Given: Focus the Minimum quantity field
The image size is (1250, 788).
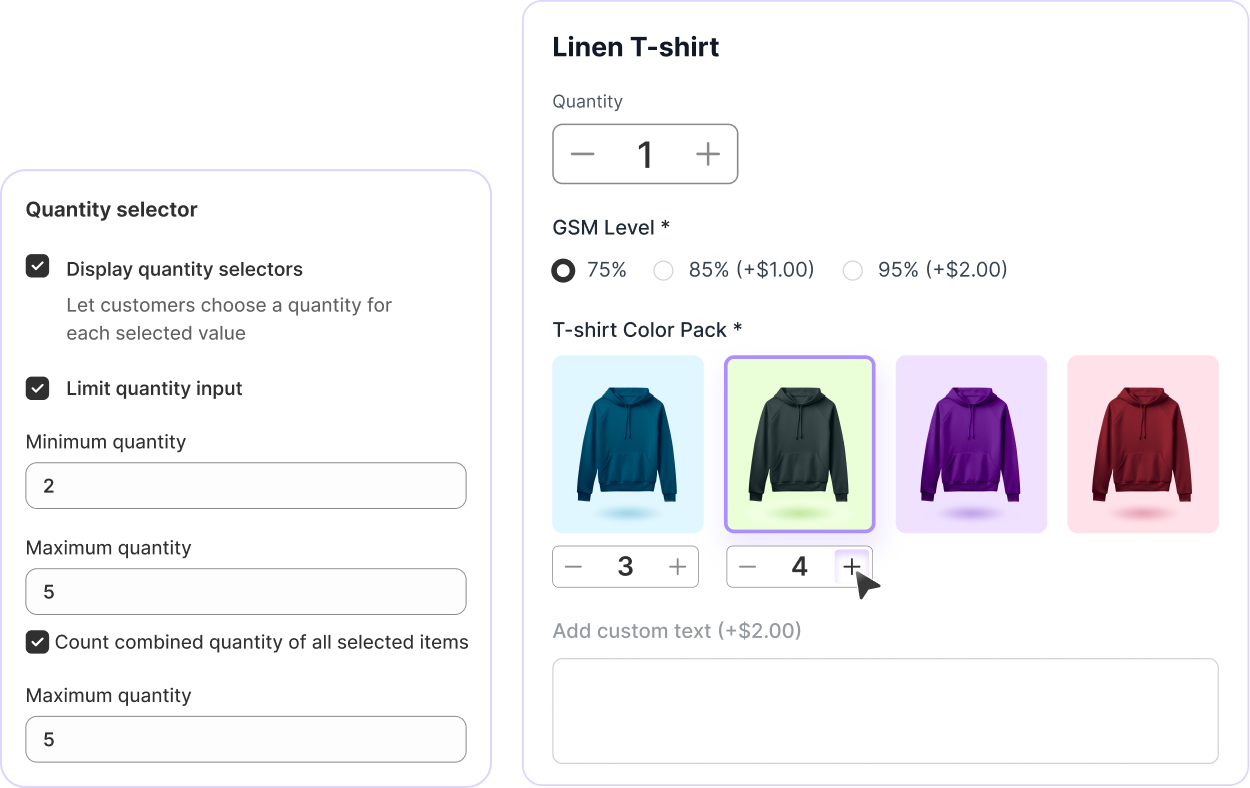Looking at the screenshot, I should [x=246, y=486].
